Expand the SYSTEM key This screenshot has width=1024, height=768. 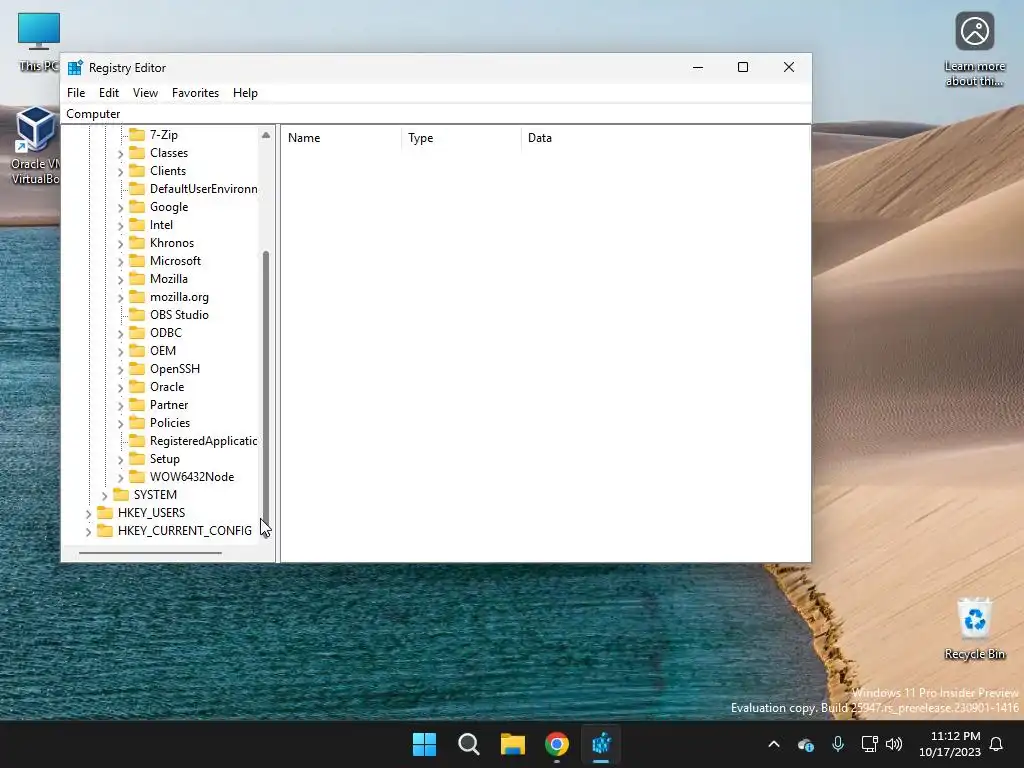click(x=104, y=496)
